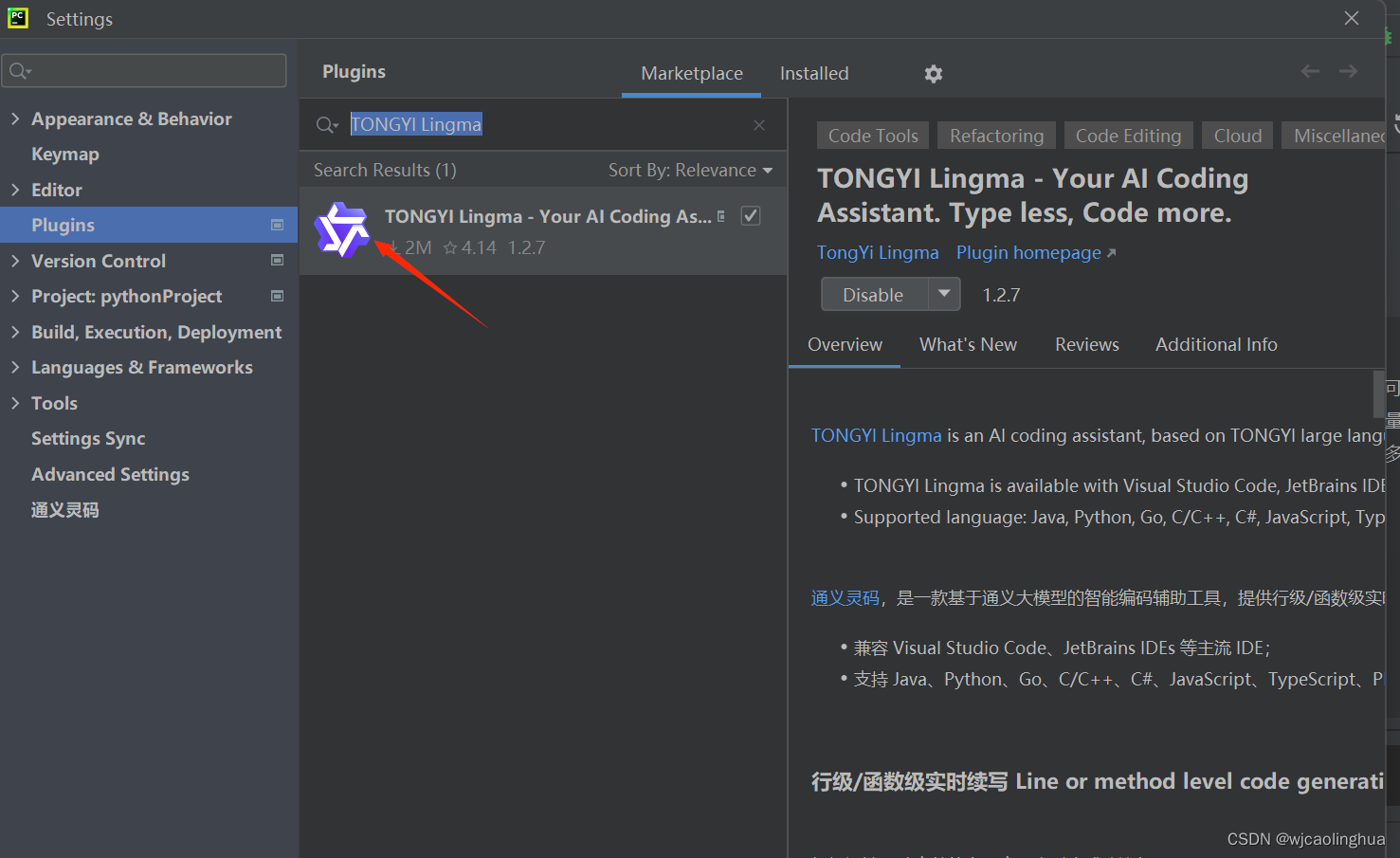
Task: Click the TONGYI Lingma plugin logo
Action: click(341, 229)
